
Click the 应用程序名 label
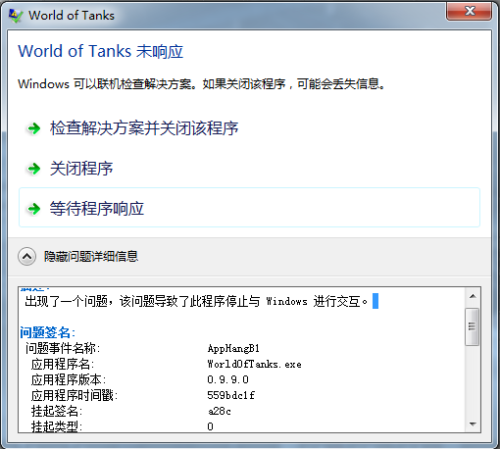pyautogui.click(x=63, y=364)
